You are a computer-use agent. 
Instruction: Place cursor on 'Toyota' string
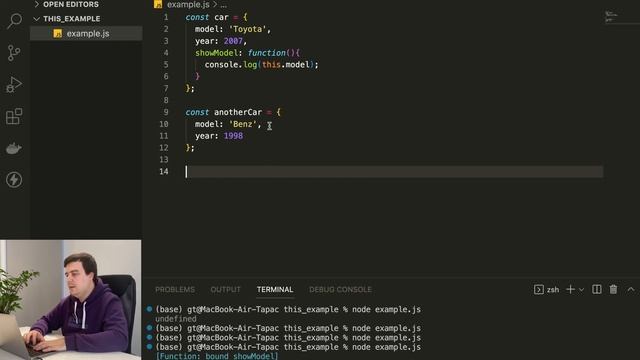coord(247,29)
